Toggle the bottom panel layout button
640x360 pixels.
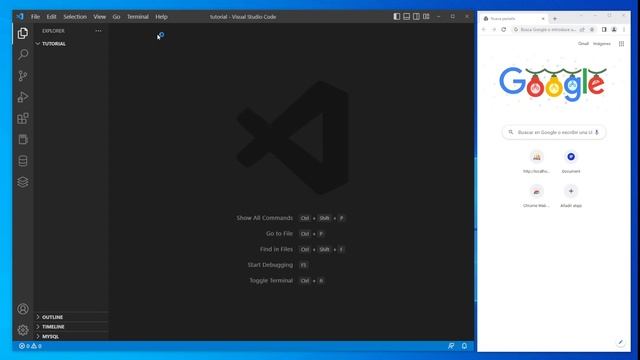[407, 16]
